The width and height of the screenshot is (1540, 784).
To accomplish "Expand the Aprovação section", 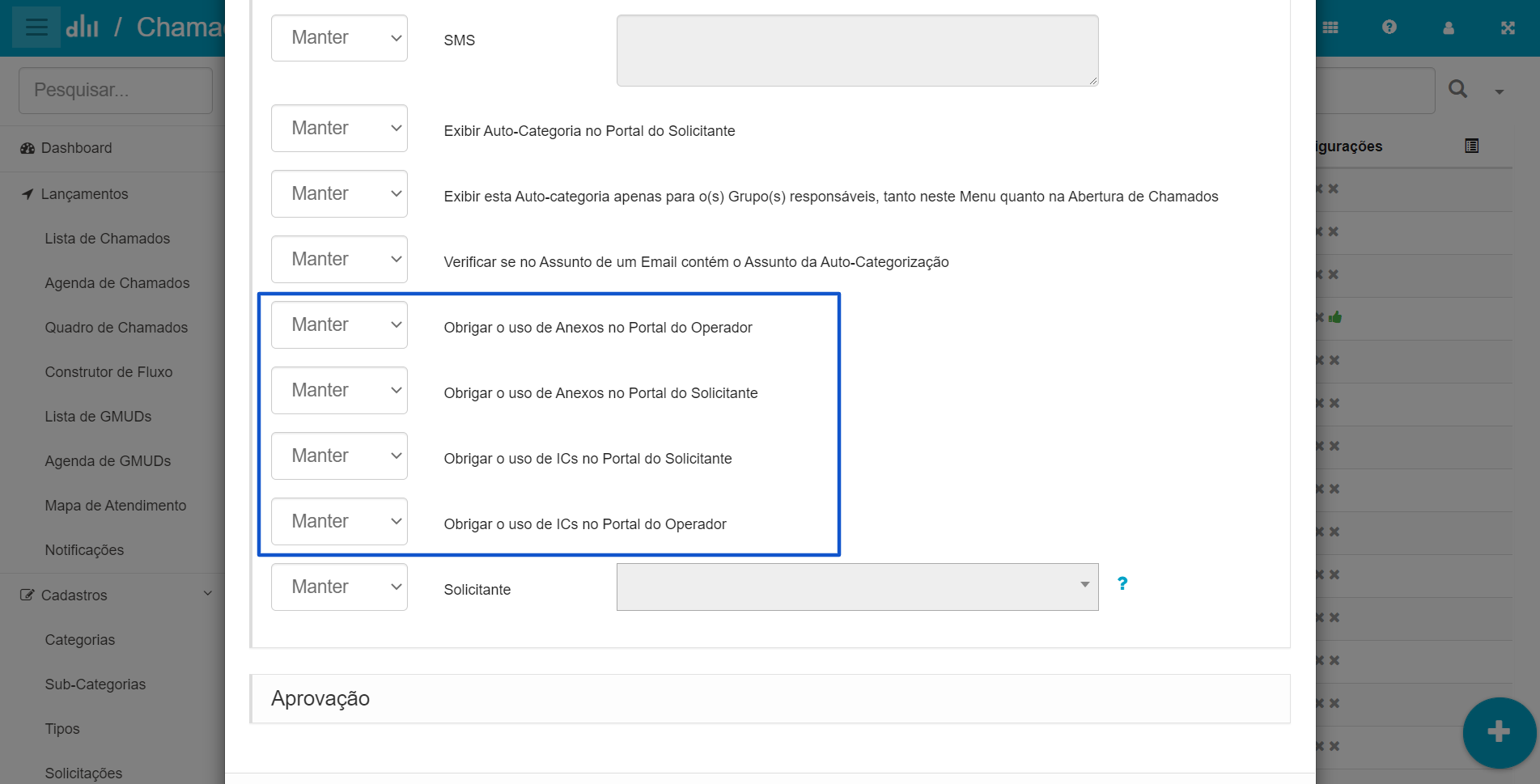I will click(770, 698).
